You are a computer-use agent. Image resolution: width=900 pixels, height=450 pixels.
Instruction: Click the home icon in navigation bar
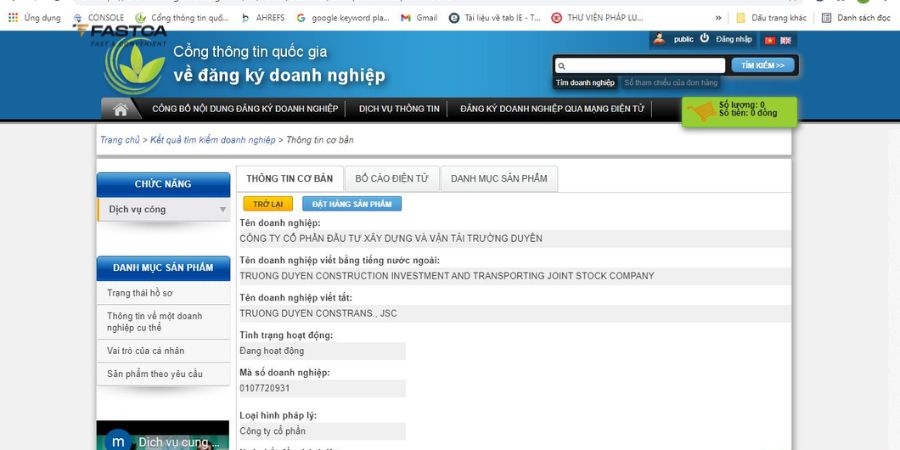point(121,110)
